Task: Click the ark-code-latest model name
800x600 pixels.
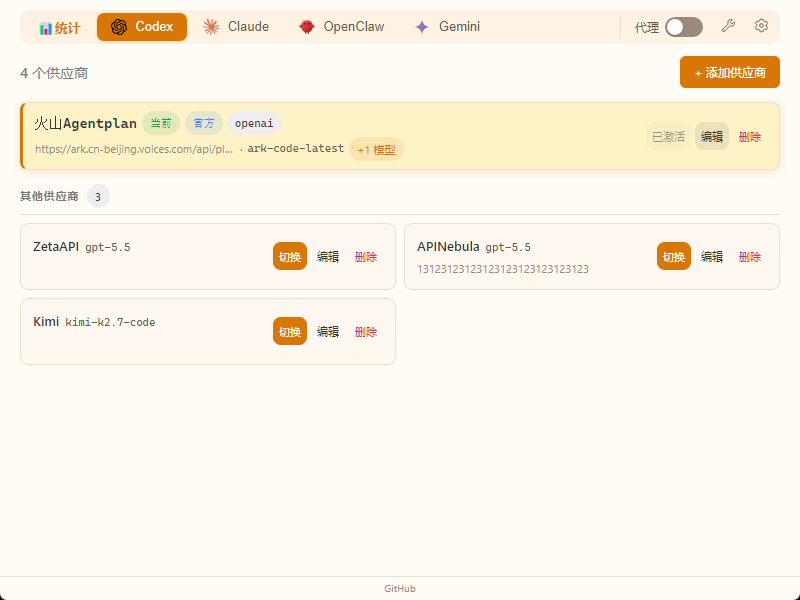Action: click(x=295, y=148)
